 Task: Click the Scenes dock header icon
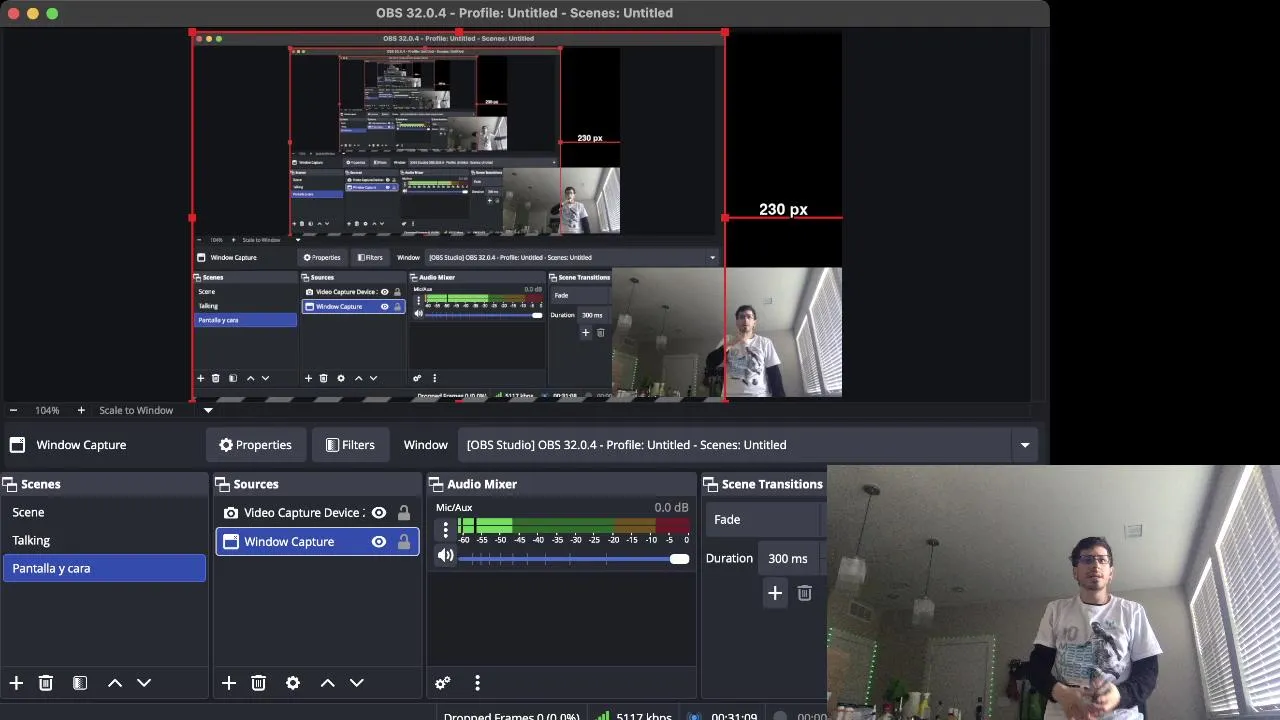10,484
